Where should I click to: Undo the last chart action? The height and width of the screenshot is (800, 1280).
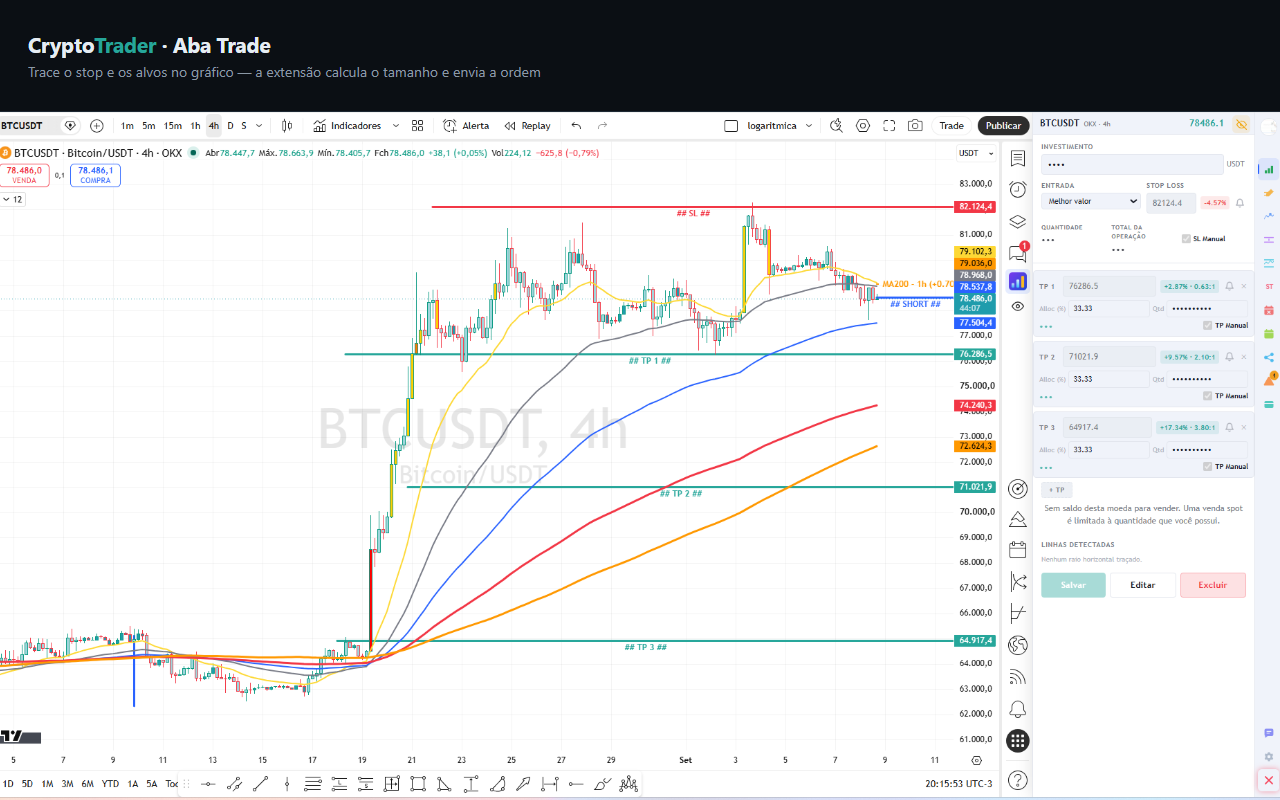[576, 126]
